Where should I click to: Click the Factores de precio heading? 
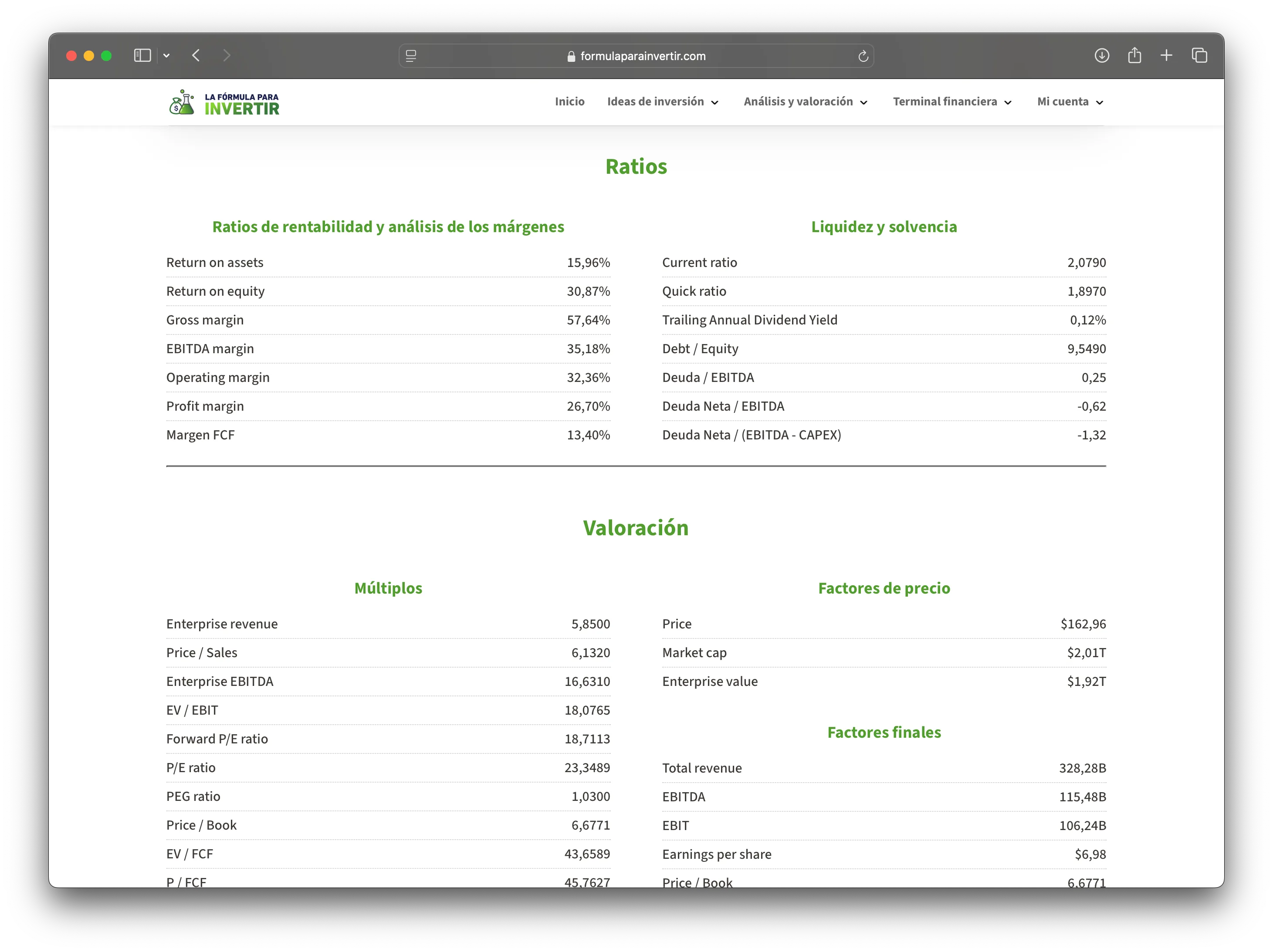884,588
